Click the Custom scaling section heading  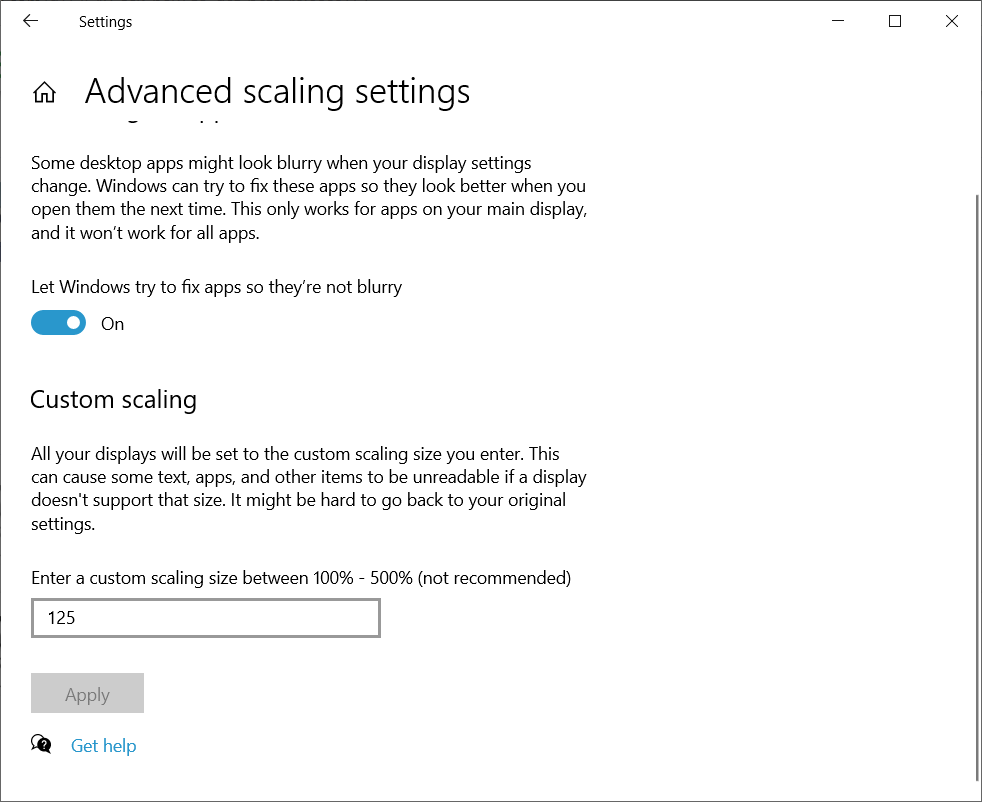coord(113,400)
